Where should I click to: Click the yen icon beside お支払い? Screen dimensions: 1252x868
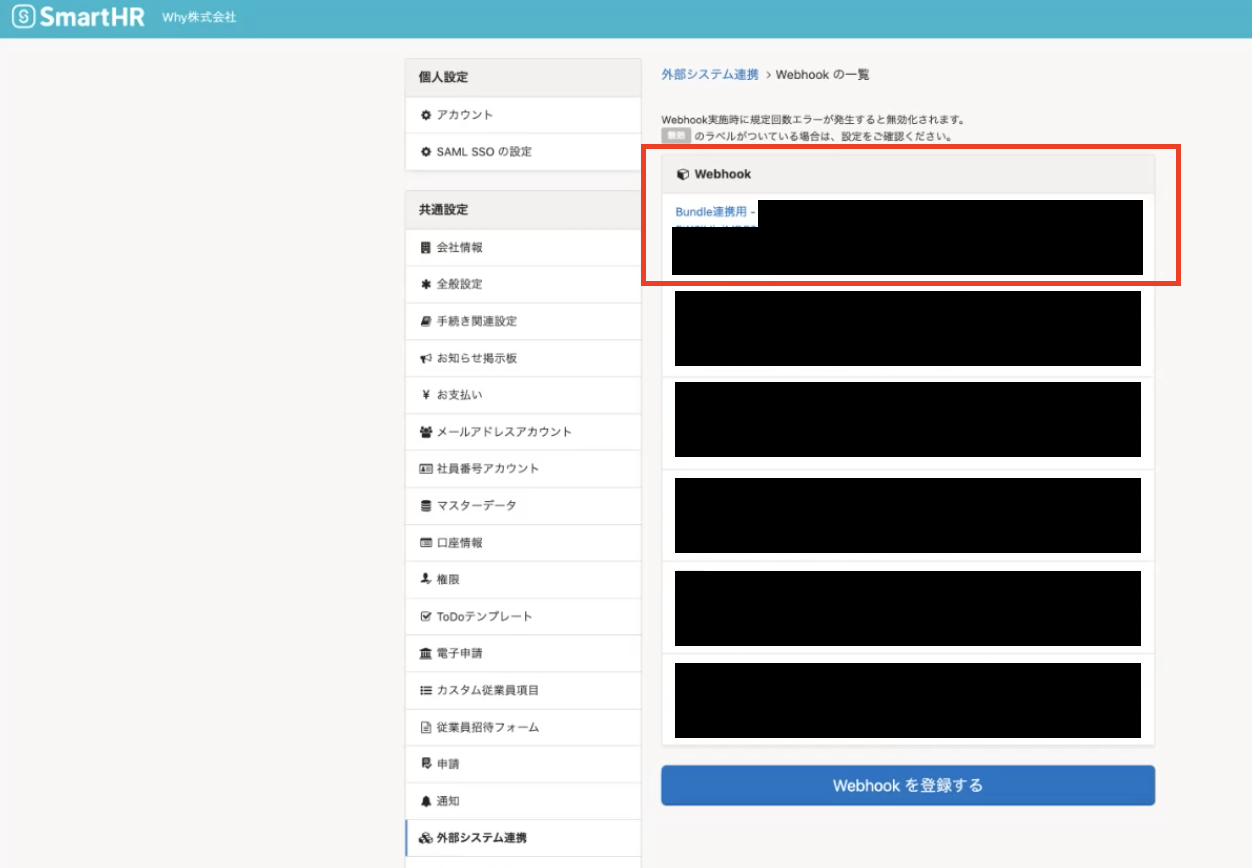426,395
